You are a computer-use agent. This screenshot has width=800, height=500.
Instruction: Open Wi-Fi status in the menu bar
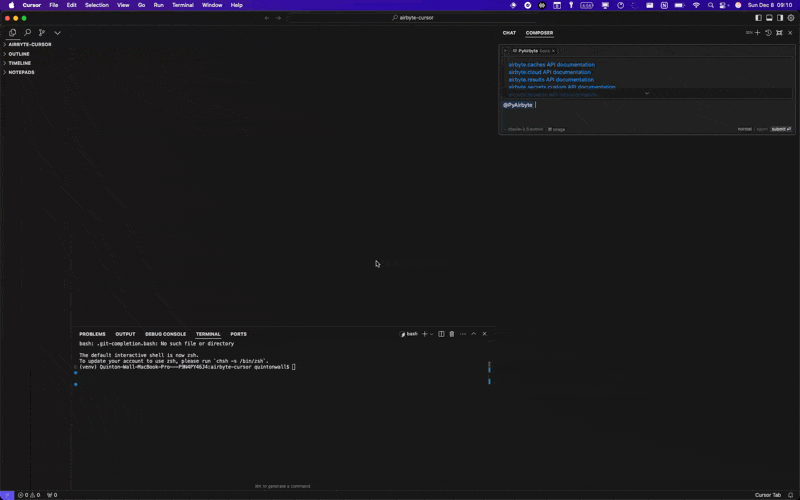click(696, 5)
